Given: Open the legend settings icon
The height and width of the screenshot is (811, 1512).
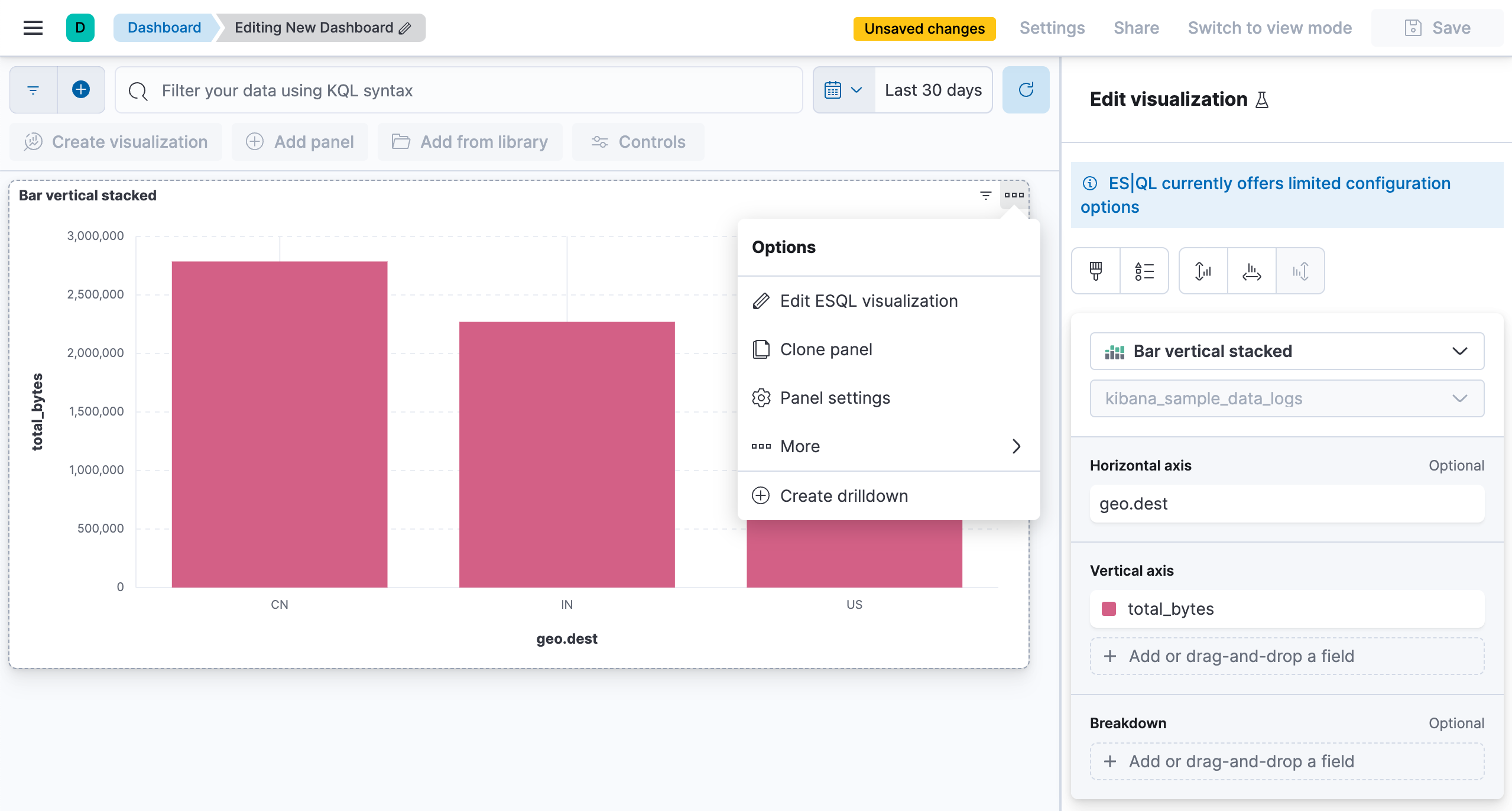Looking at the screenshot, I should pos(1144,271).
